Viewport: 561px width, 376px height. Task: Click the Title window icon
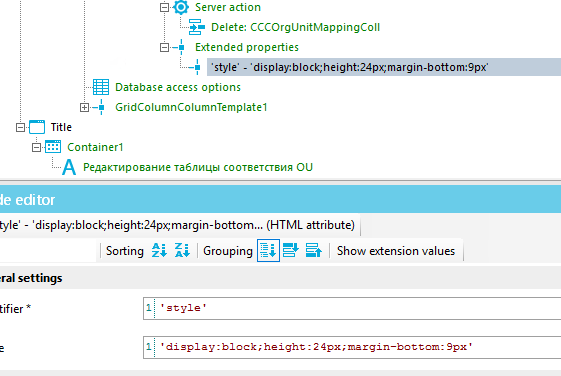tap(37, 127)
